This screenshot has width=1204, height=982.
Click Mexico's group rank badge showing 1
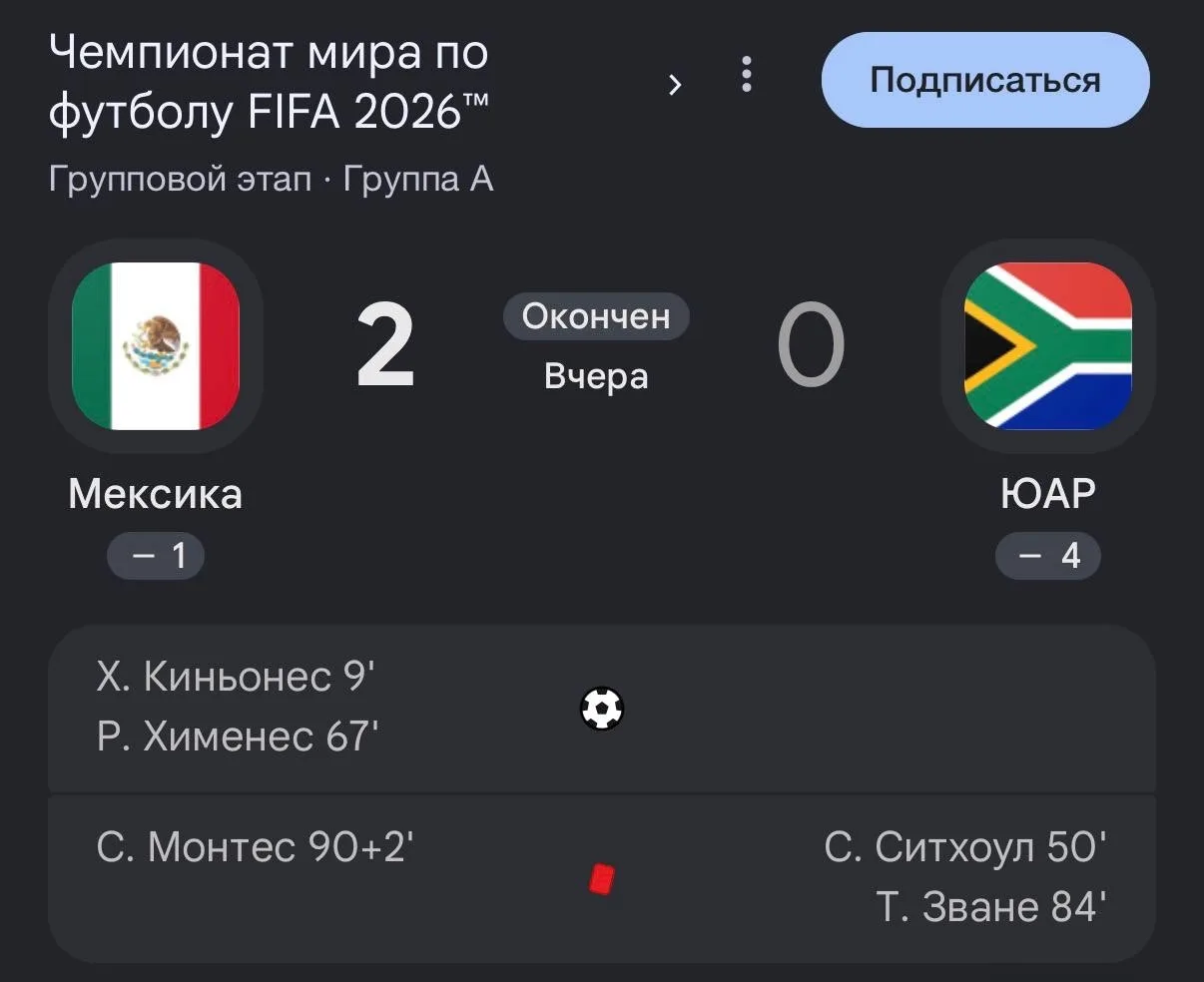click(x=156, y=555)
